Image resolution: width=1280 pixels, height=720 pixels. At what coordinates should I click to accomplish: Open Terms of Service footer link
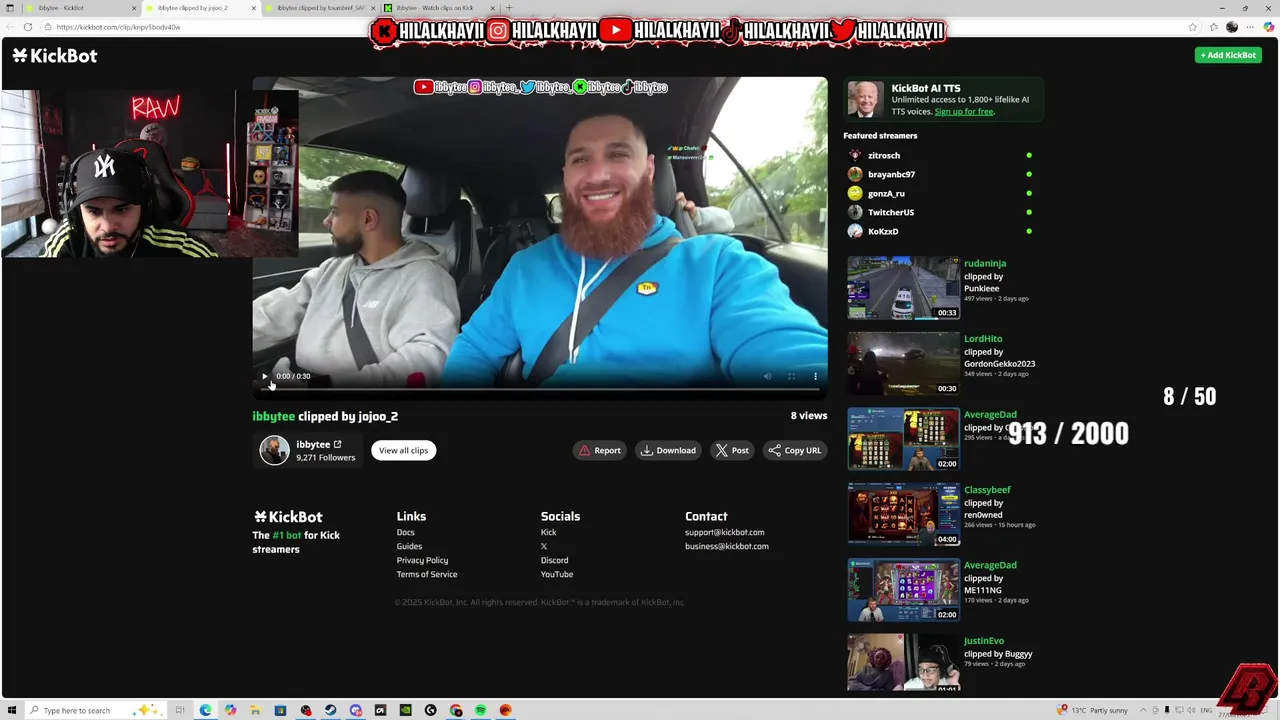click(x=427, y=574)
